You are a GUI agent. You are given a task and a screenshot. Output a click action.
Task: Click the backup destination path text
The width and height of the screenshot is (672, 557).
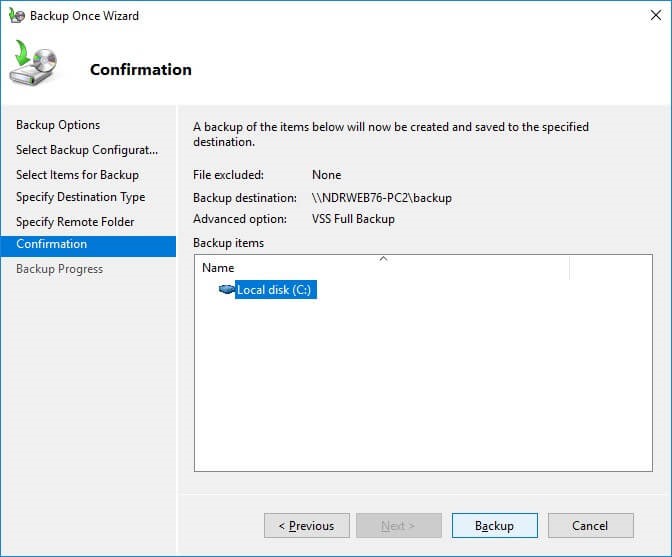[x=382, y=198]
